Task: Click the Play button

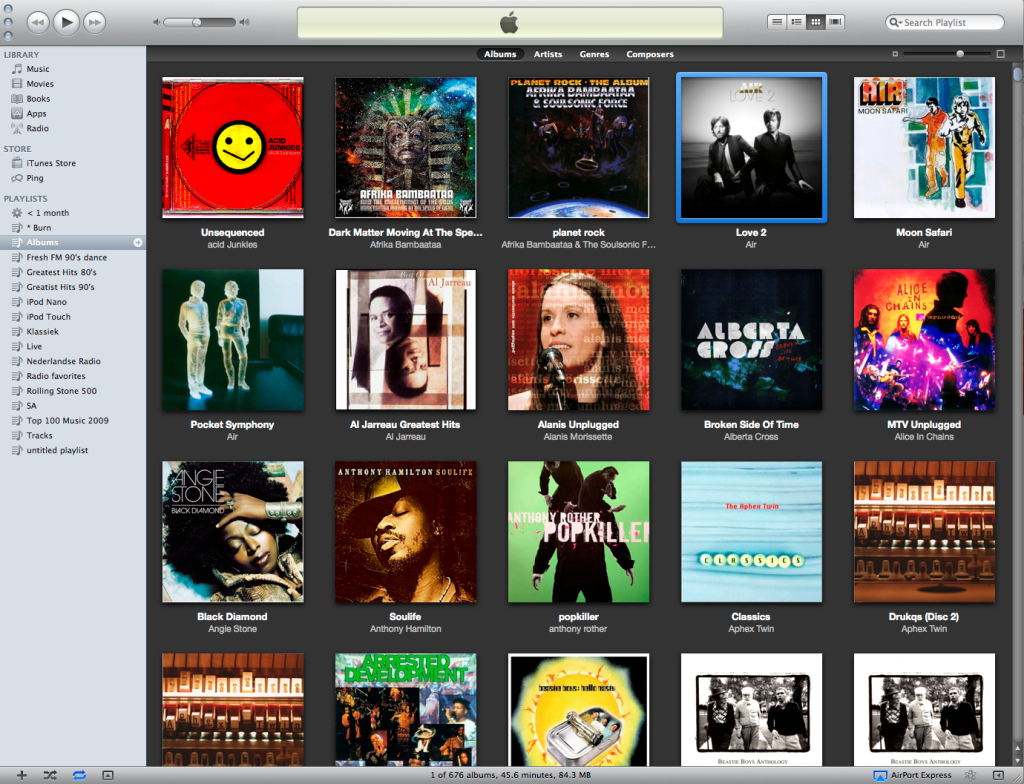Action: tap(66, 22)
